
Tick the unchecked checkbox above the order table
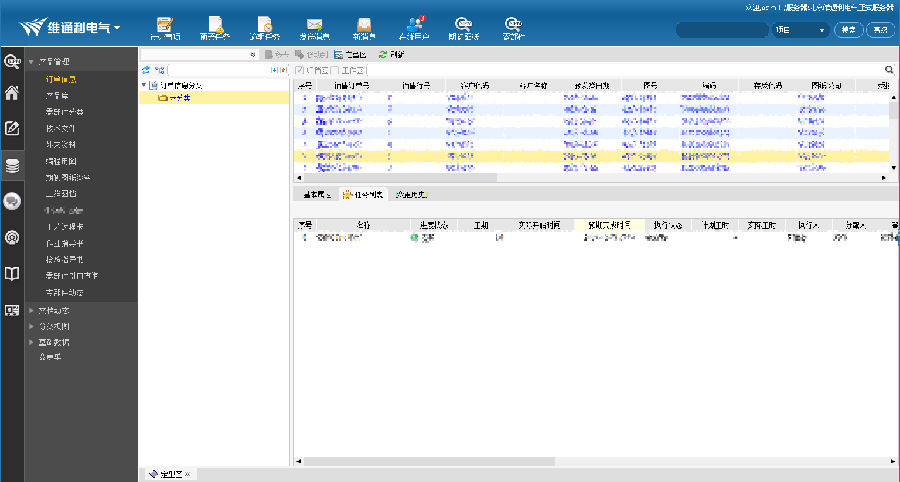(333, 70)
